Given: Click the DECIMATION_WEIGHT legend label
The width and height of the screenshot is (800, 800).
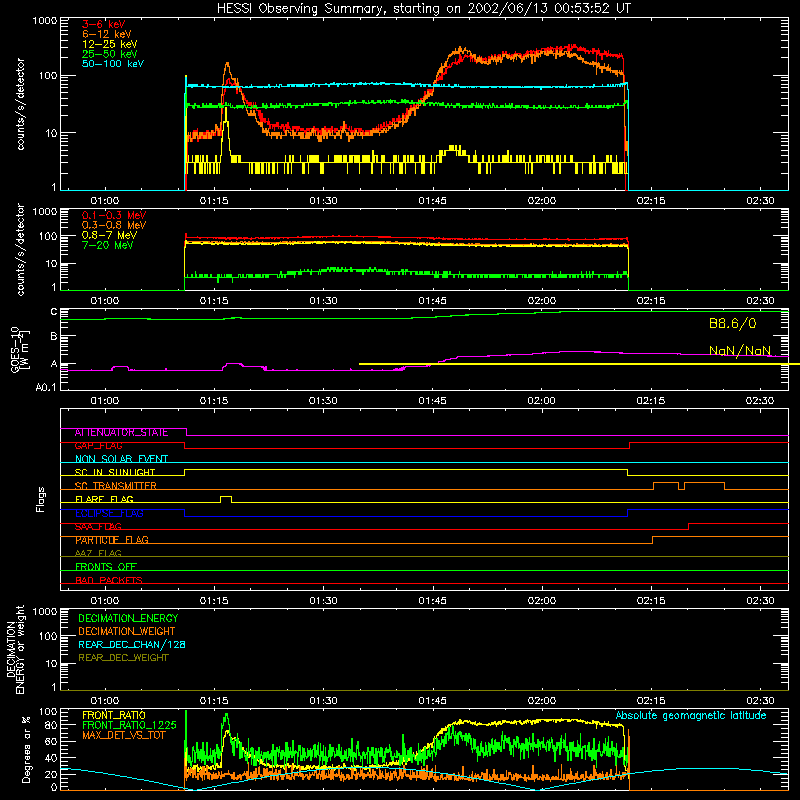Looking at the screenshot, I should [x=127, y=631].
